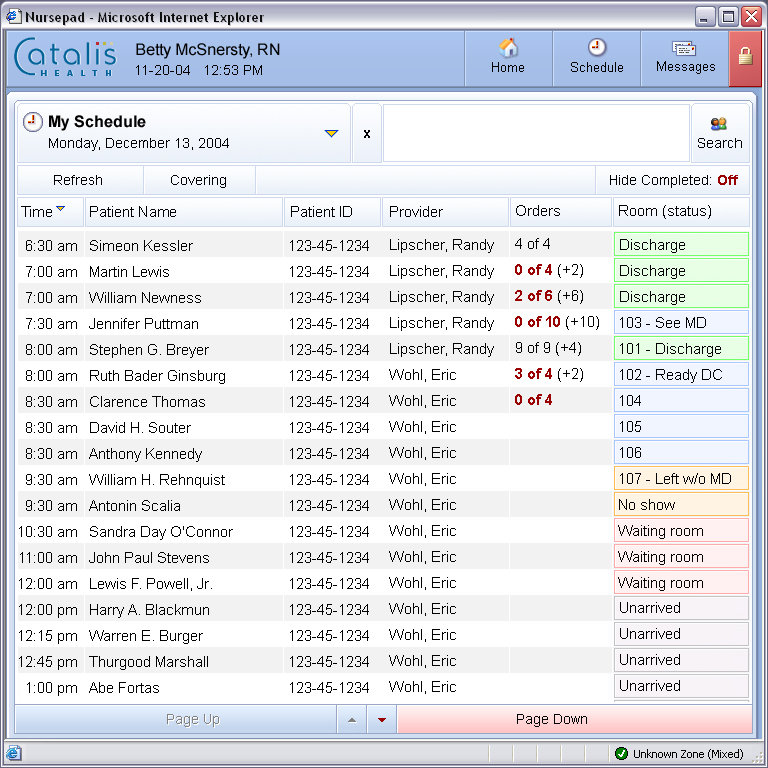This screenshot has width=768, height=768.
Task: Click the Unknown Zone security checkmark
Action: click(x=621, y=753)
